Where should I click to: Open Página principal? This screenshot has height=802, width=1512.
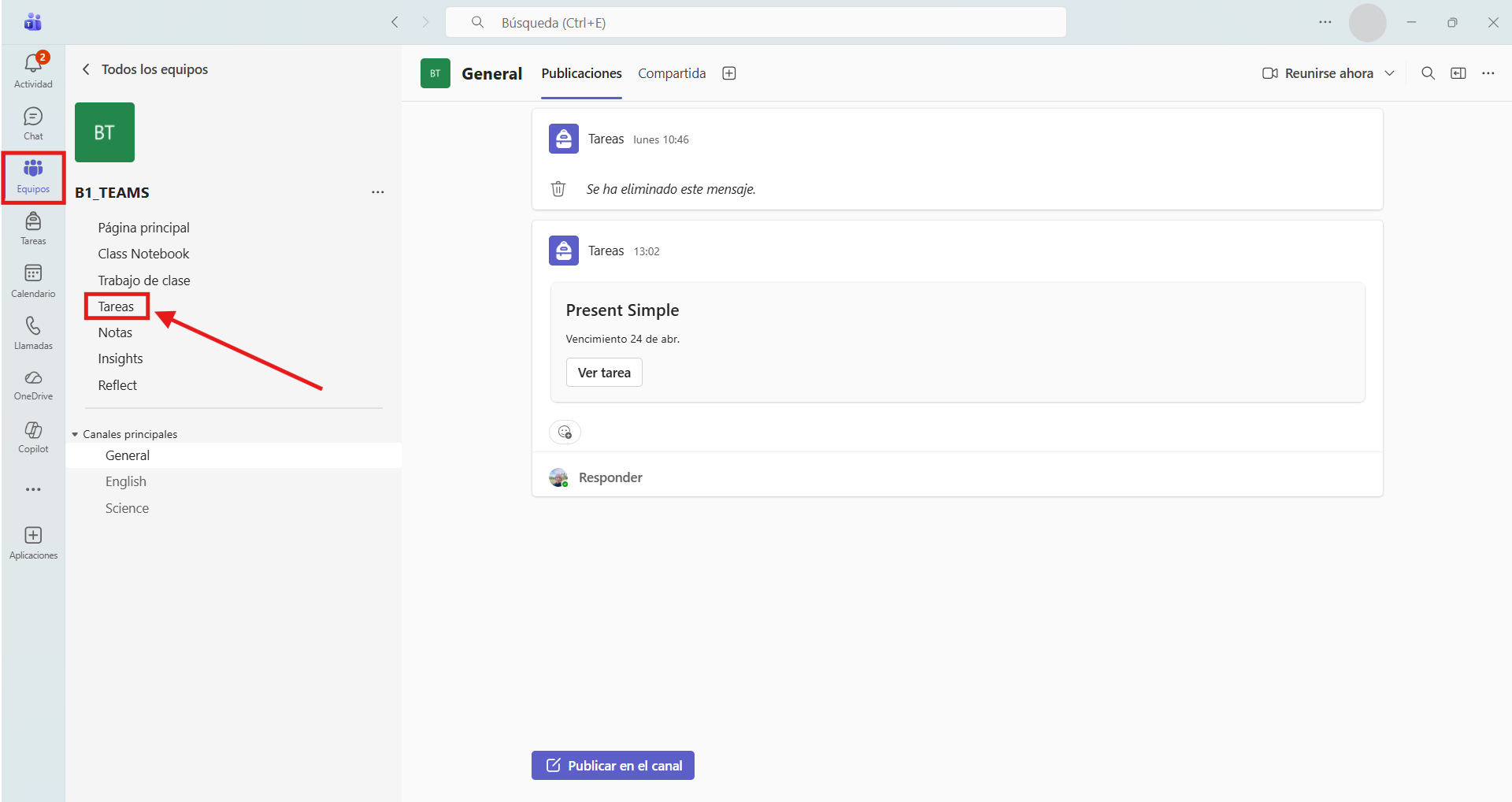143,228
